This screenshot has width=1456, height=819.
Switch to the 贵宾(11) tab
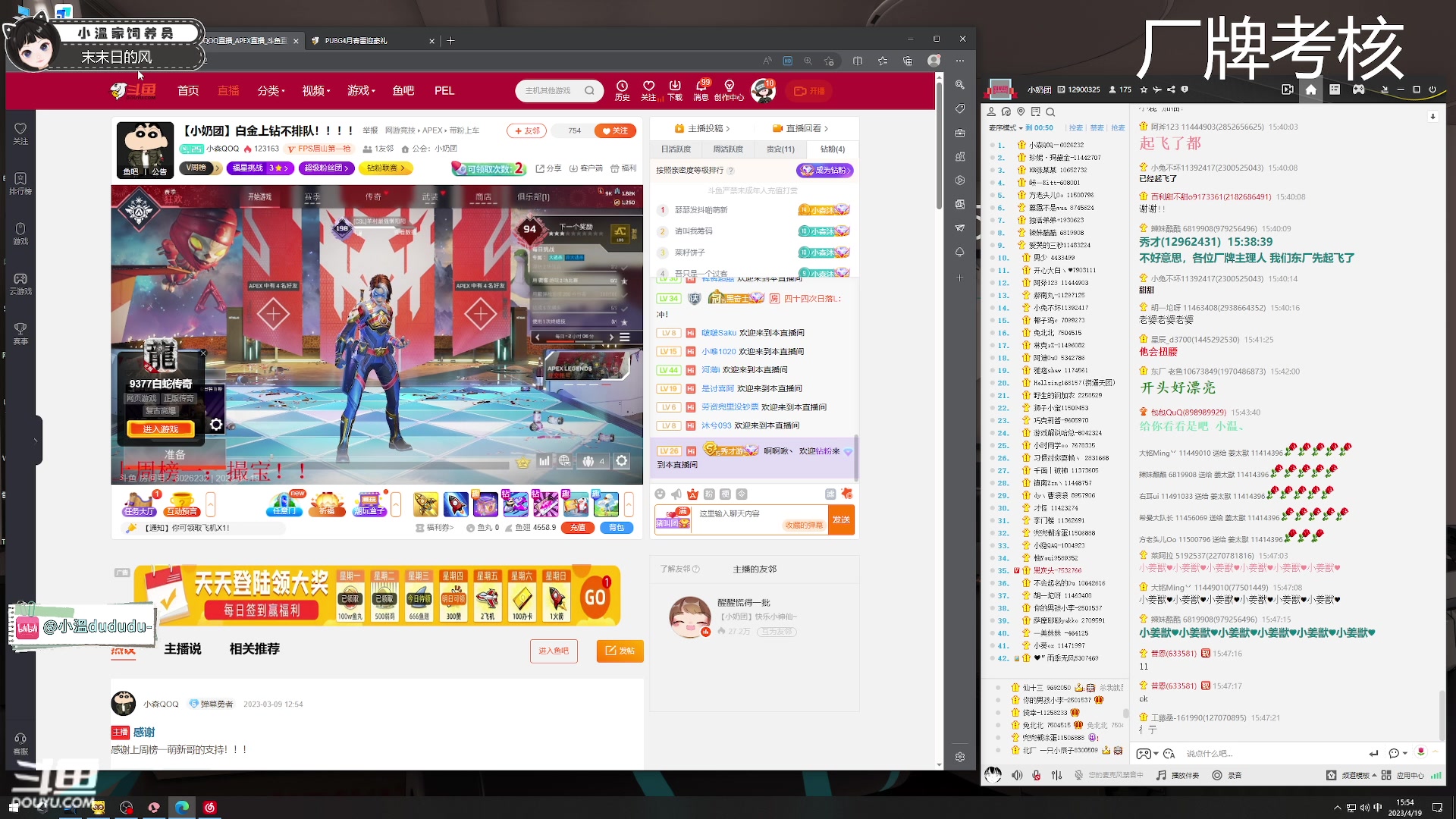click(780, 149)
